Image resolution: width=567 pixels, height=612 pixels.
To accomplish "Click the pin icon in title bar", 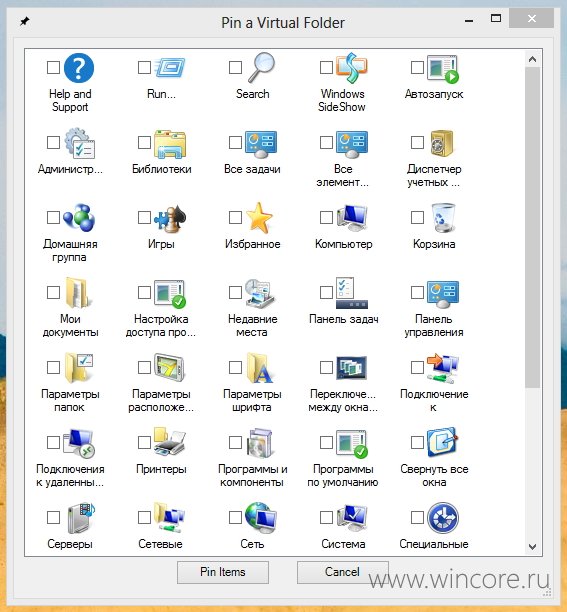I will (25, 21).
